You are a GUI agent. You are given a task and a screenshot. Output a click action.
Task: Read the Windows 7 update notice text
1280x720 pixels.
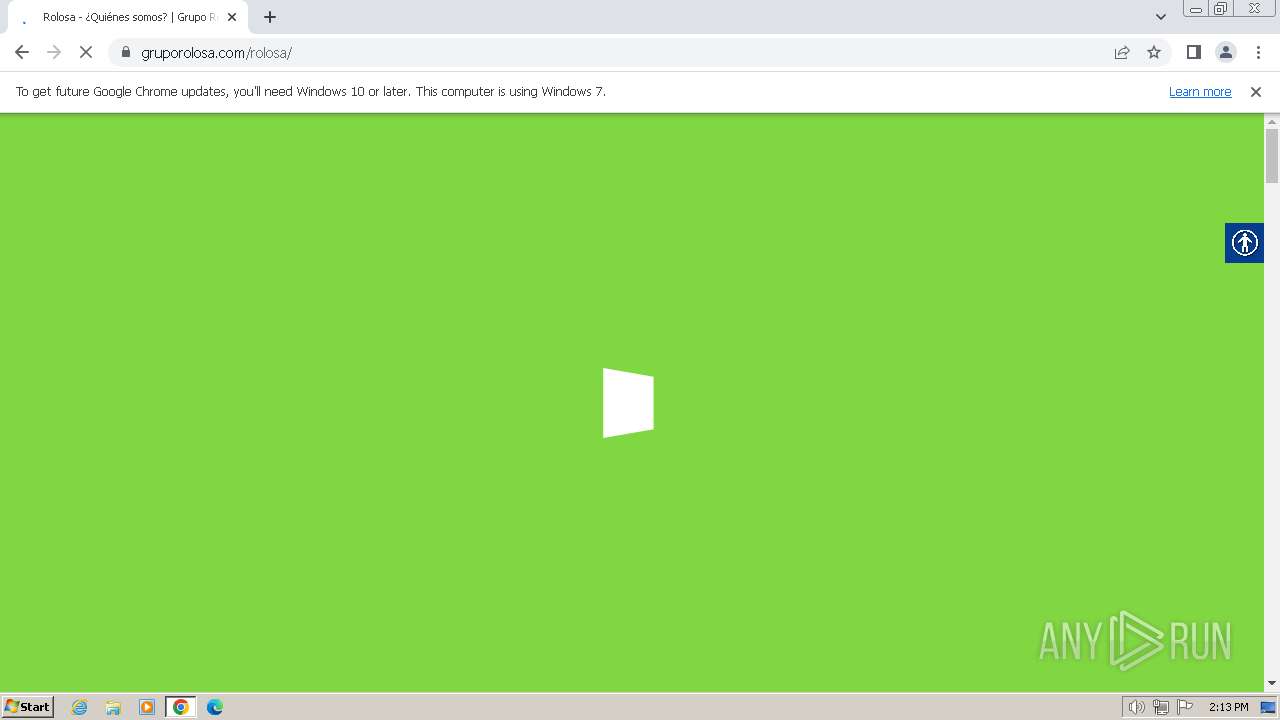pyautogui.click(x=311, y=92)
